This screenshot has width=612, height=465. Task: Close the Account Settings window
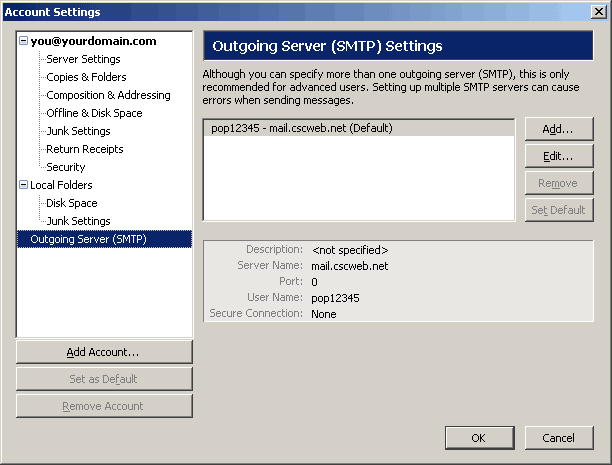pyautogui.click(x=598, y=12)
